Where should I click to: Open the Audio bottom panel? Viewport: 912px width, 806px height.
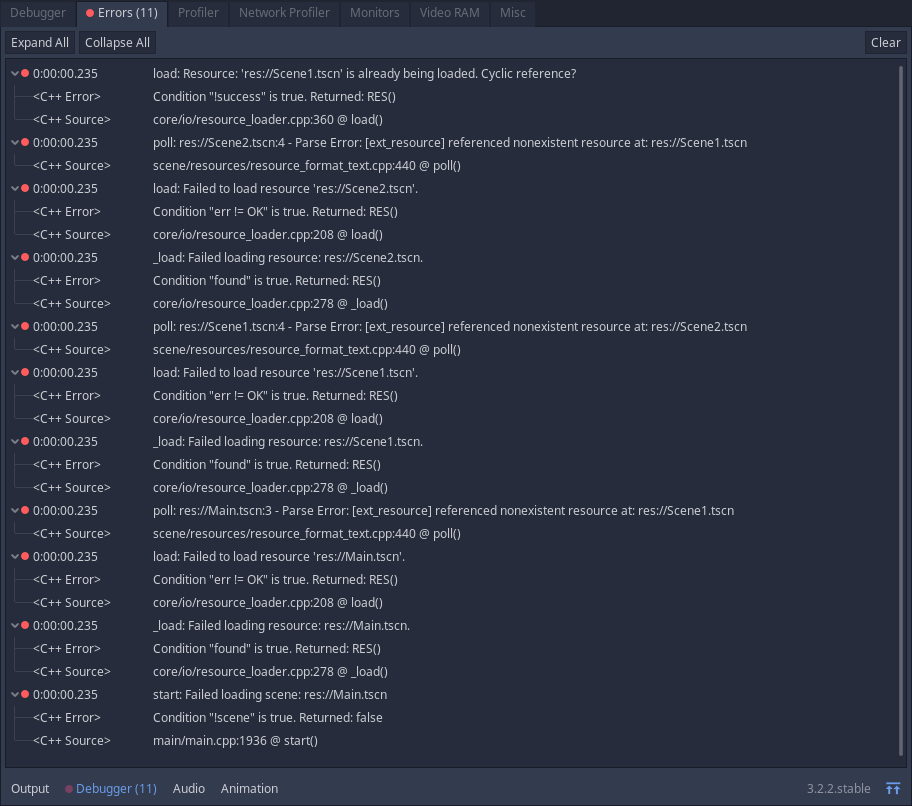pyautogui.click(x=188, y=788)
